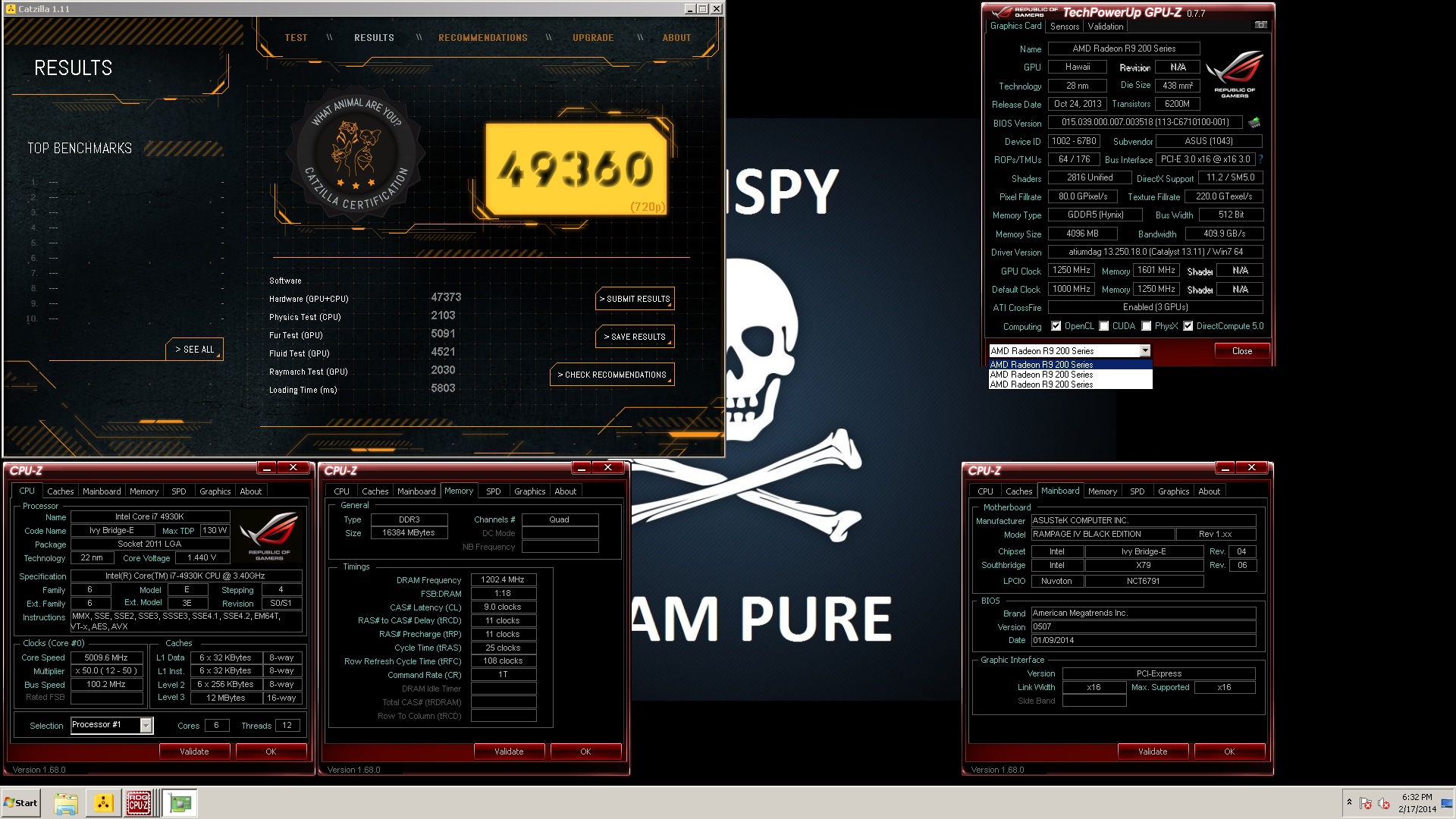Click the 49360 score display
This screenshot has width=1456, height=819.
pyautogui.click(x=576, y=168)
